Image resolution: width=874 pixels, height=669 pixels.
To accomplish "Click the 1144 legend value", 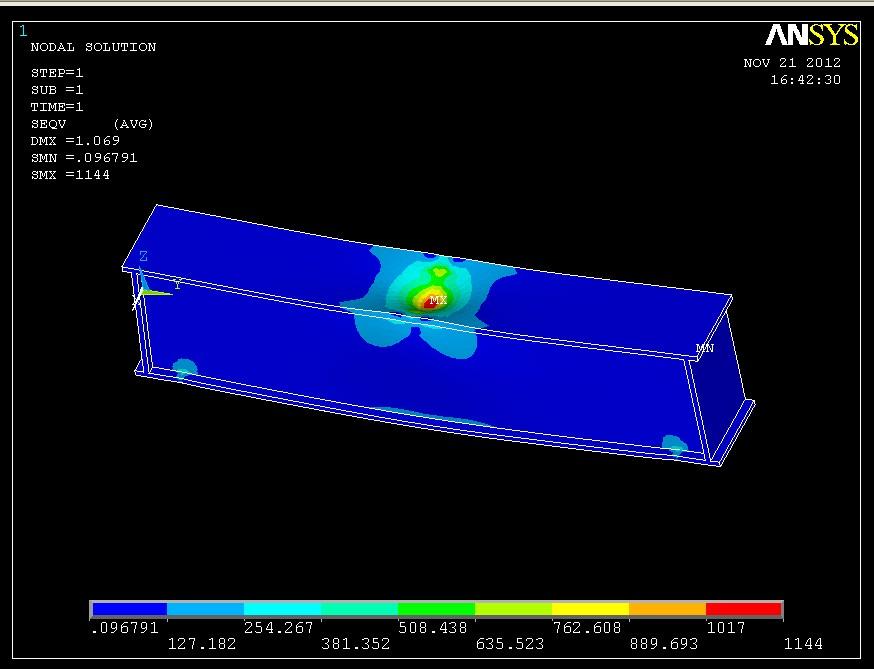I will pos(803,644).
